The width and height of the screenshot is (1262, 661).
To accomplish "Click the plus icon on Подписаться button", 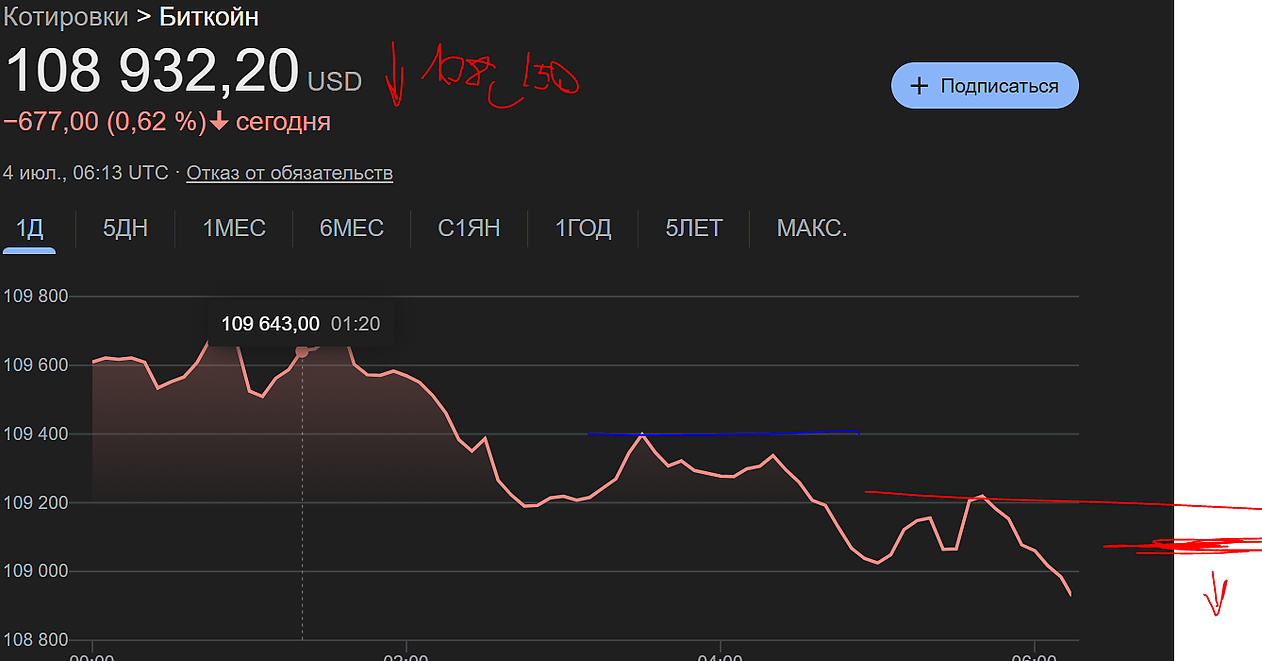I will 919,86.
